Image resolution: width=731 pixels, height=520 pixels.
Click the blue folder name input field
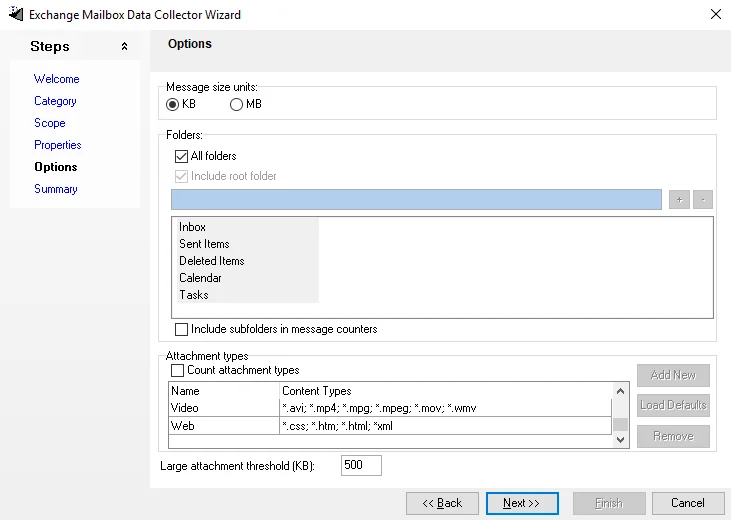(416, 200)
